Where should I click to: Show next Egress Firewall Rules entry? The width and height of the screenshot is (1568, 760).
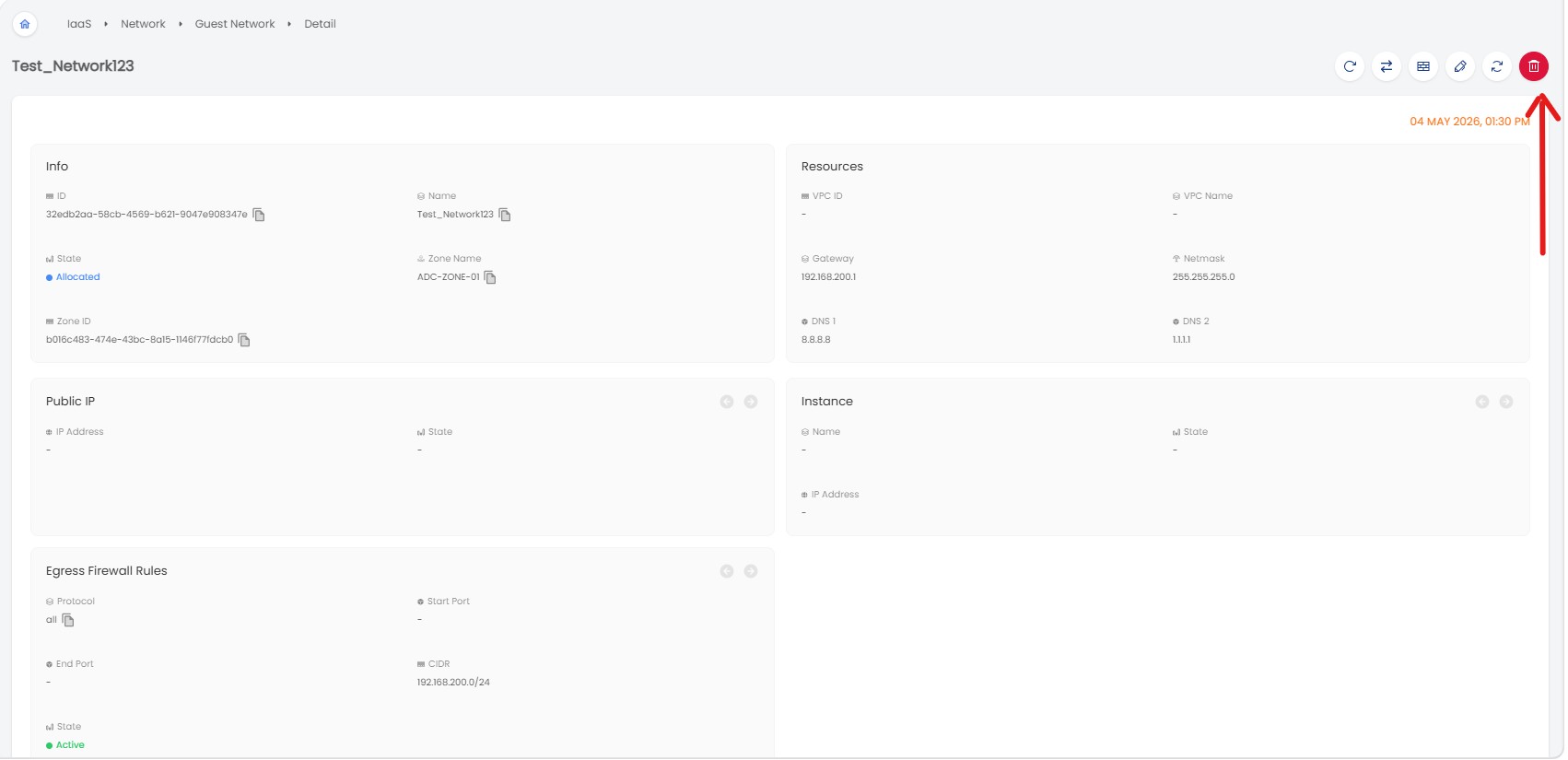coord(751,571)
